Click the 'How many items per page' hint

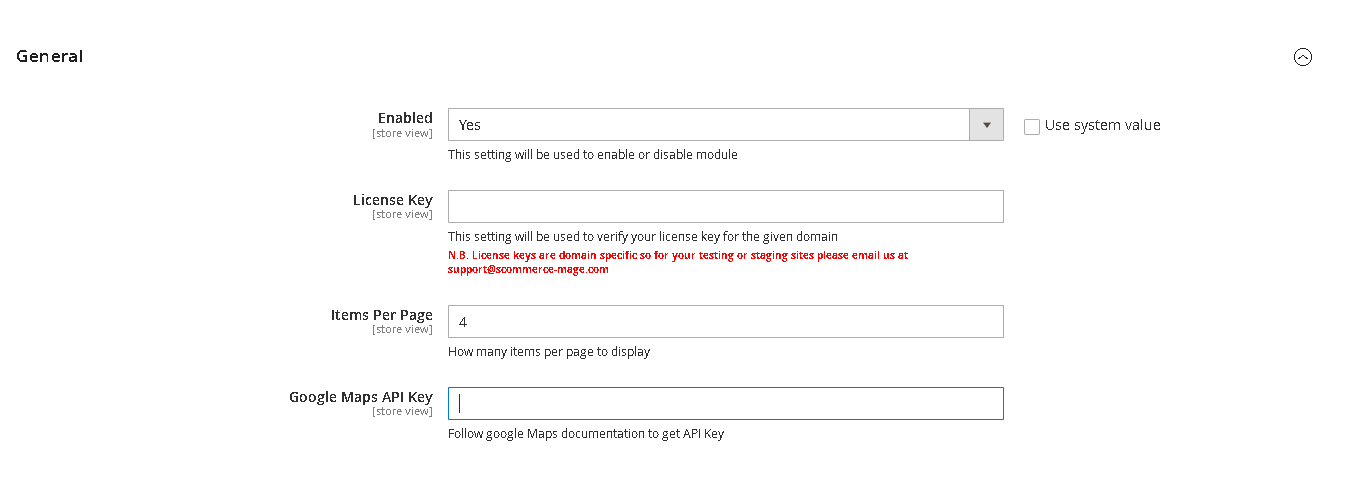(x=549, y=352)
